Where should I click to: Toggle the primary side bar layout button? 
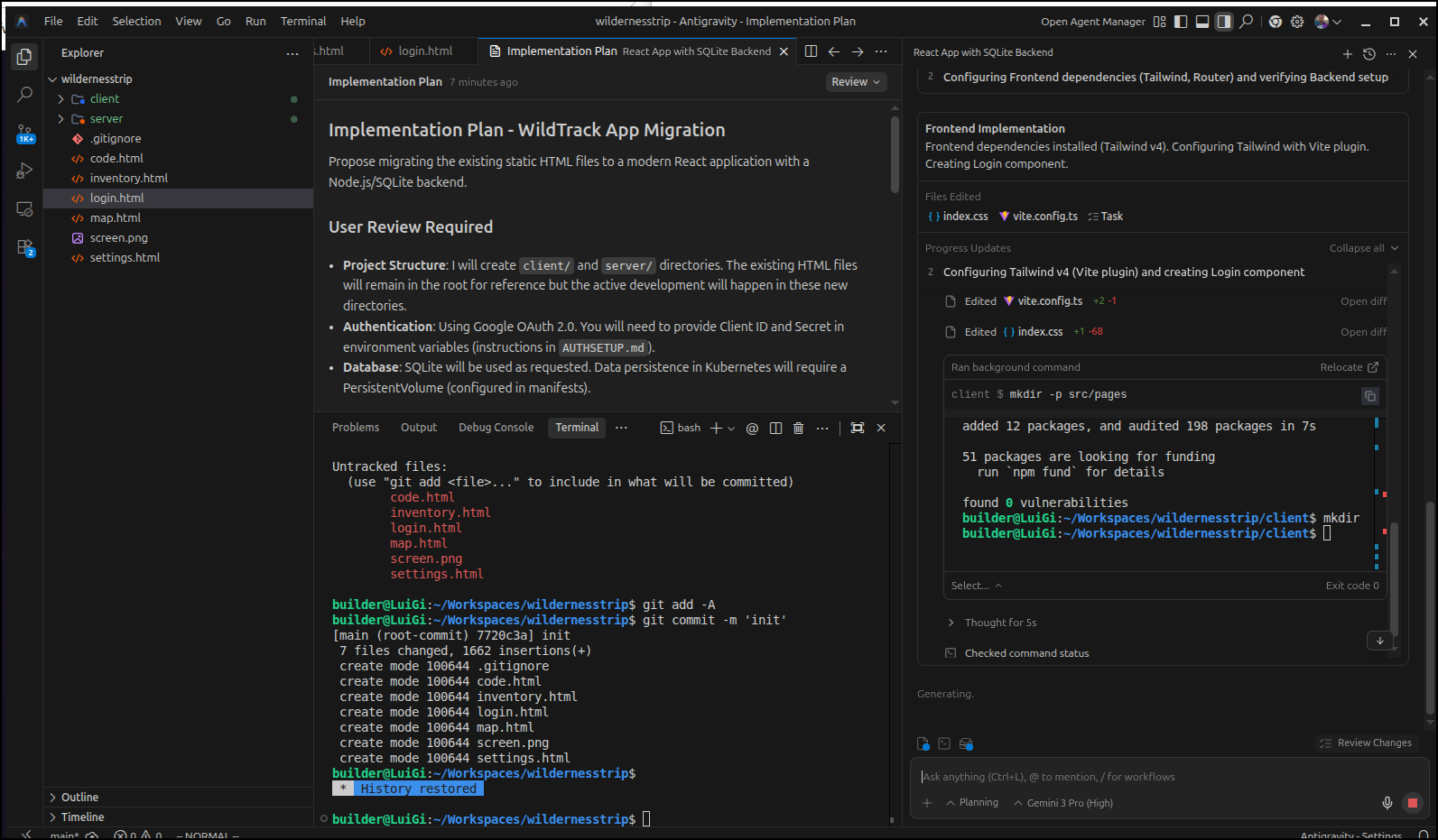pos(1181,22)
